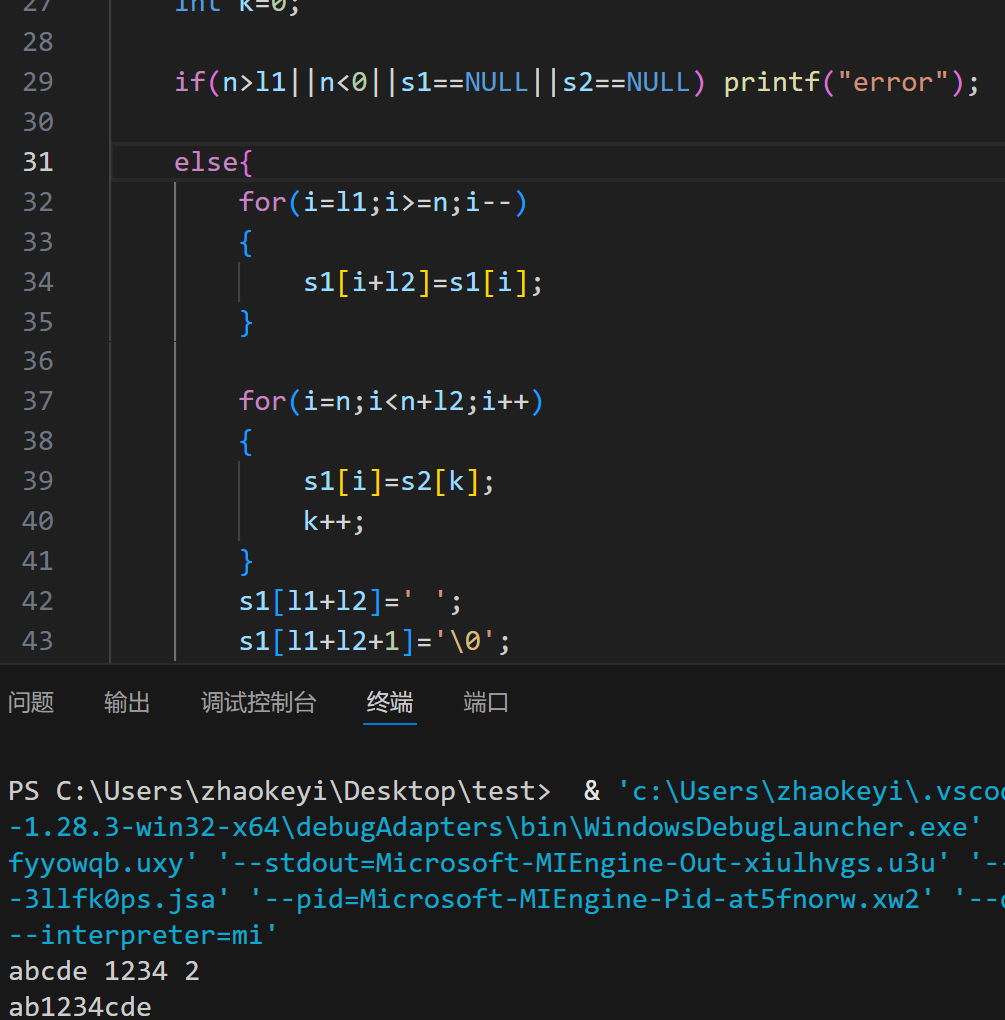The width and height of the screenshot is (1005, 1020).
Task: Click the '\0' character literal on line 43
Action: pyautogui.click(x=464, y=641)
